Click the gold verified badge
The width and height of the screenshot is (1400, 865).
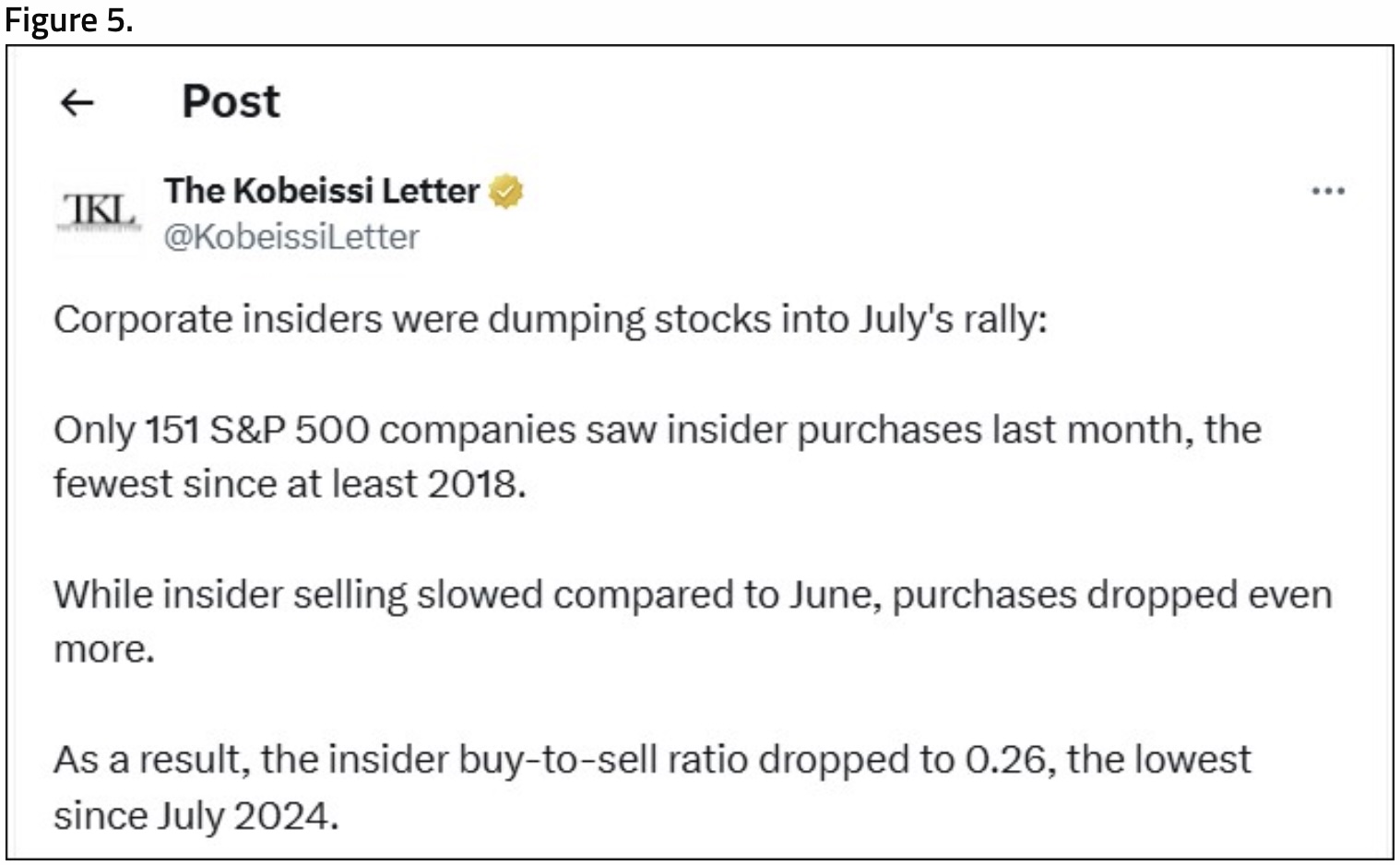click(505, 191)
